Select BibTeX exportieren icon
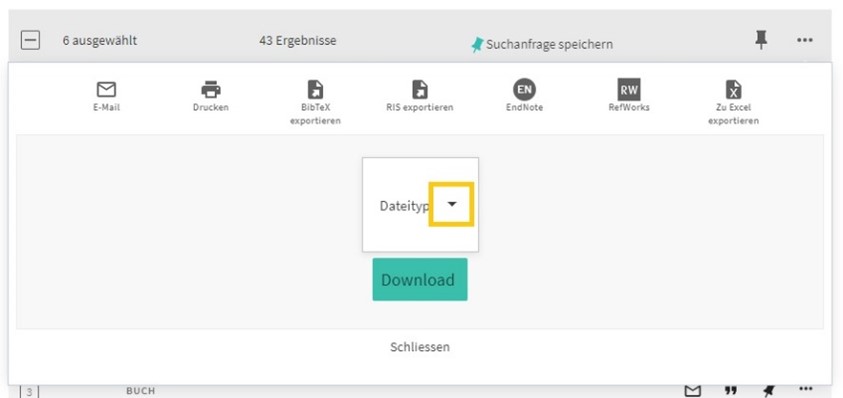 [x=316, y=89]
